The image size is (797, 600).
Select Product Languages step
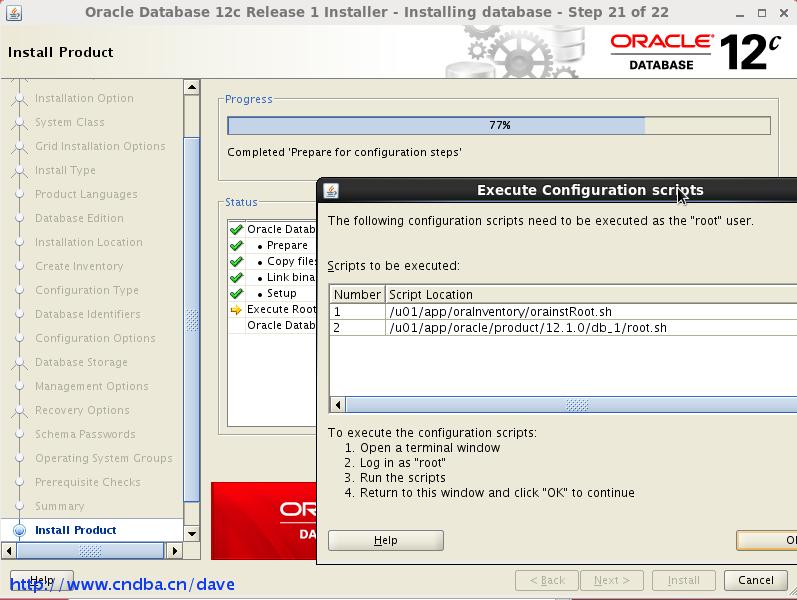click(86, 194)
